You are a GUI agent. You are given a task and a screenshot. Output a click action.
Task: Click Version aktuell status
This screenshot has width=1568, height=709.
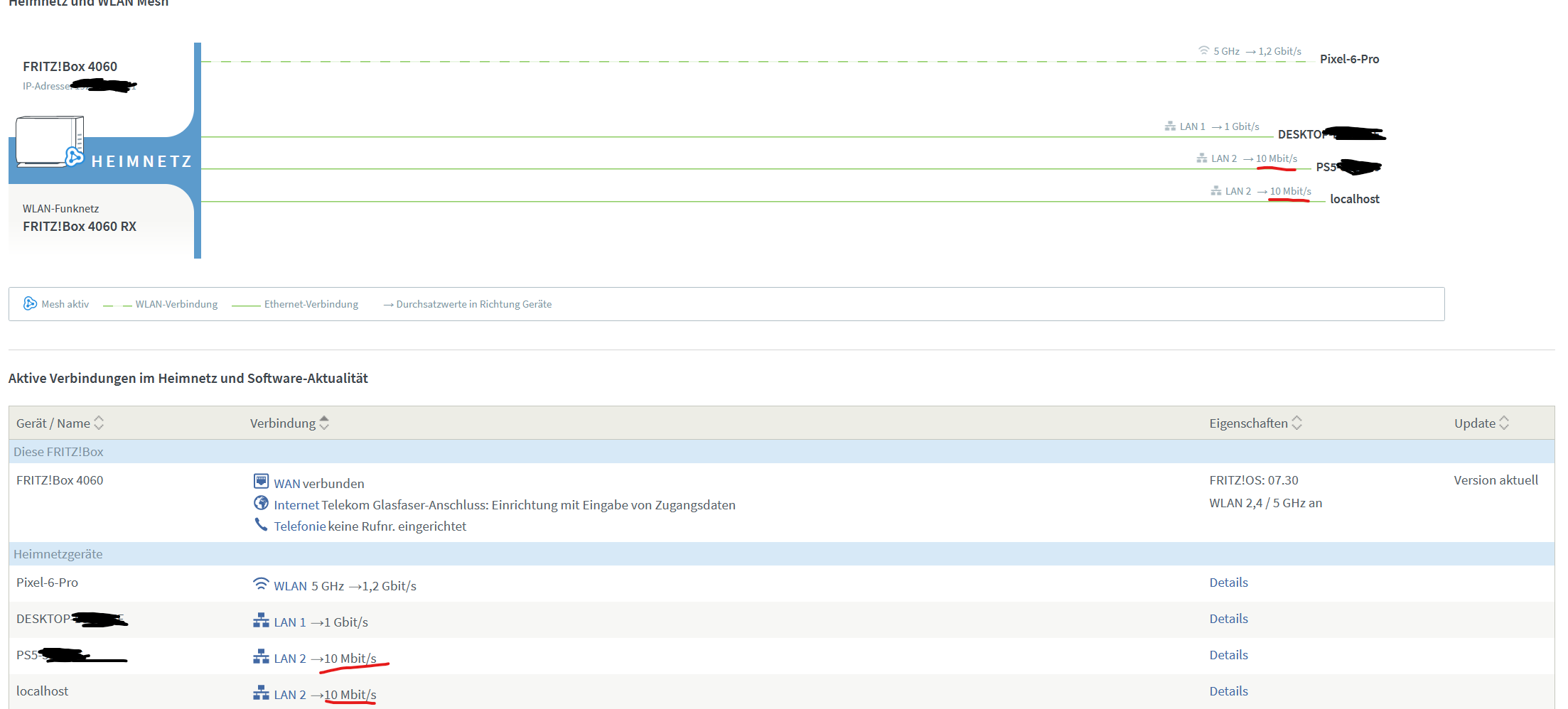pyautogui.click(x=1495, y=480)
